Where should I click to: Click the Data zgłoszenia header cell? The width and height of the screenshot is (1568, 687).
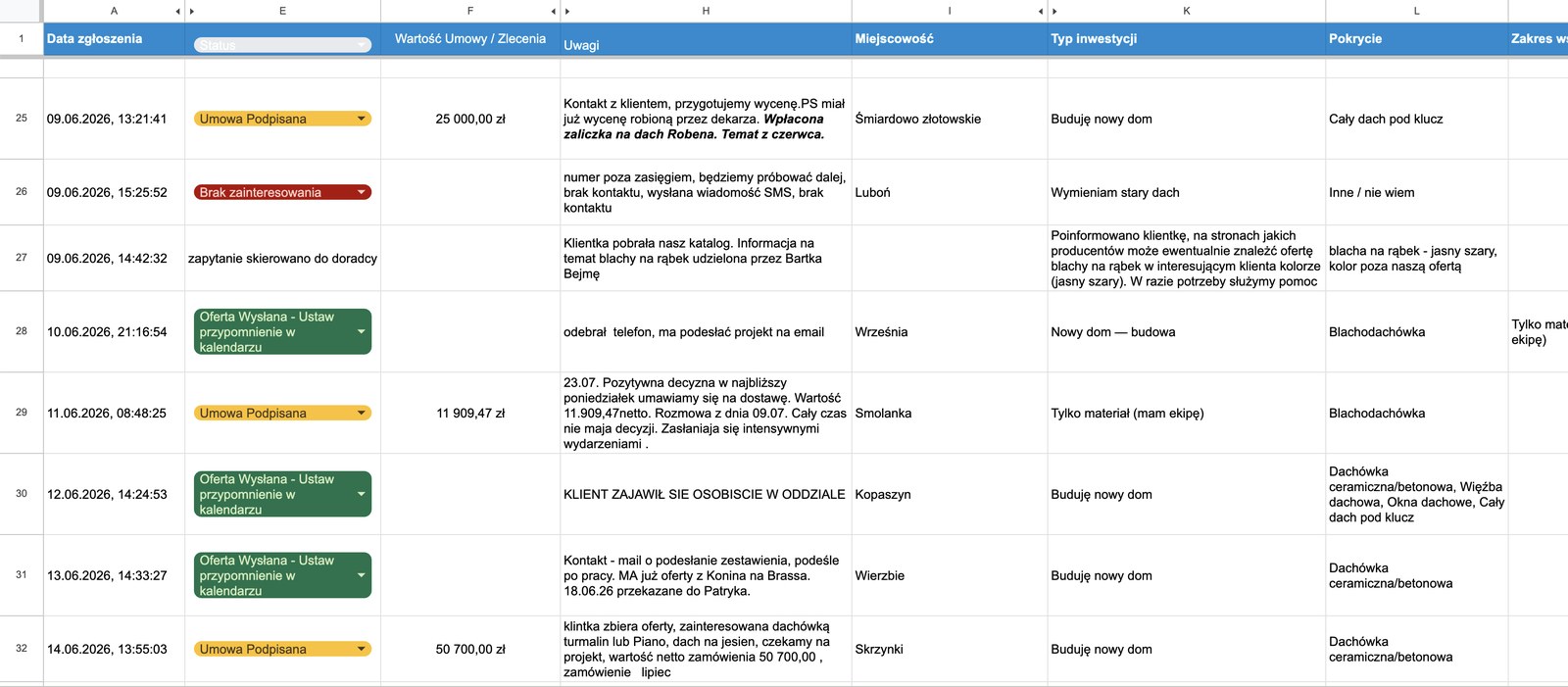tap(114, 39)
